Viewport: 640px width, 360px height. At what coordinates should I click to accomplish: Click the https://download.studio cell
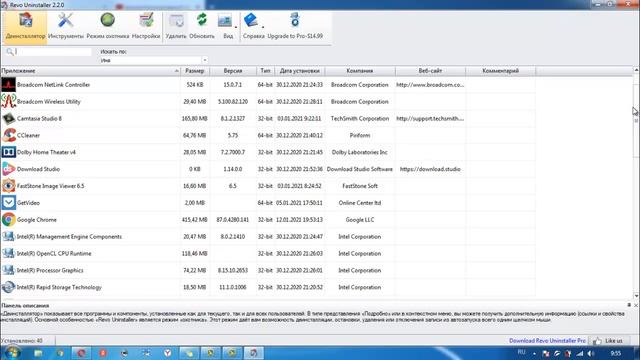(x=430, y=169)
